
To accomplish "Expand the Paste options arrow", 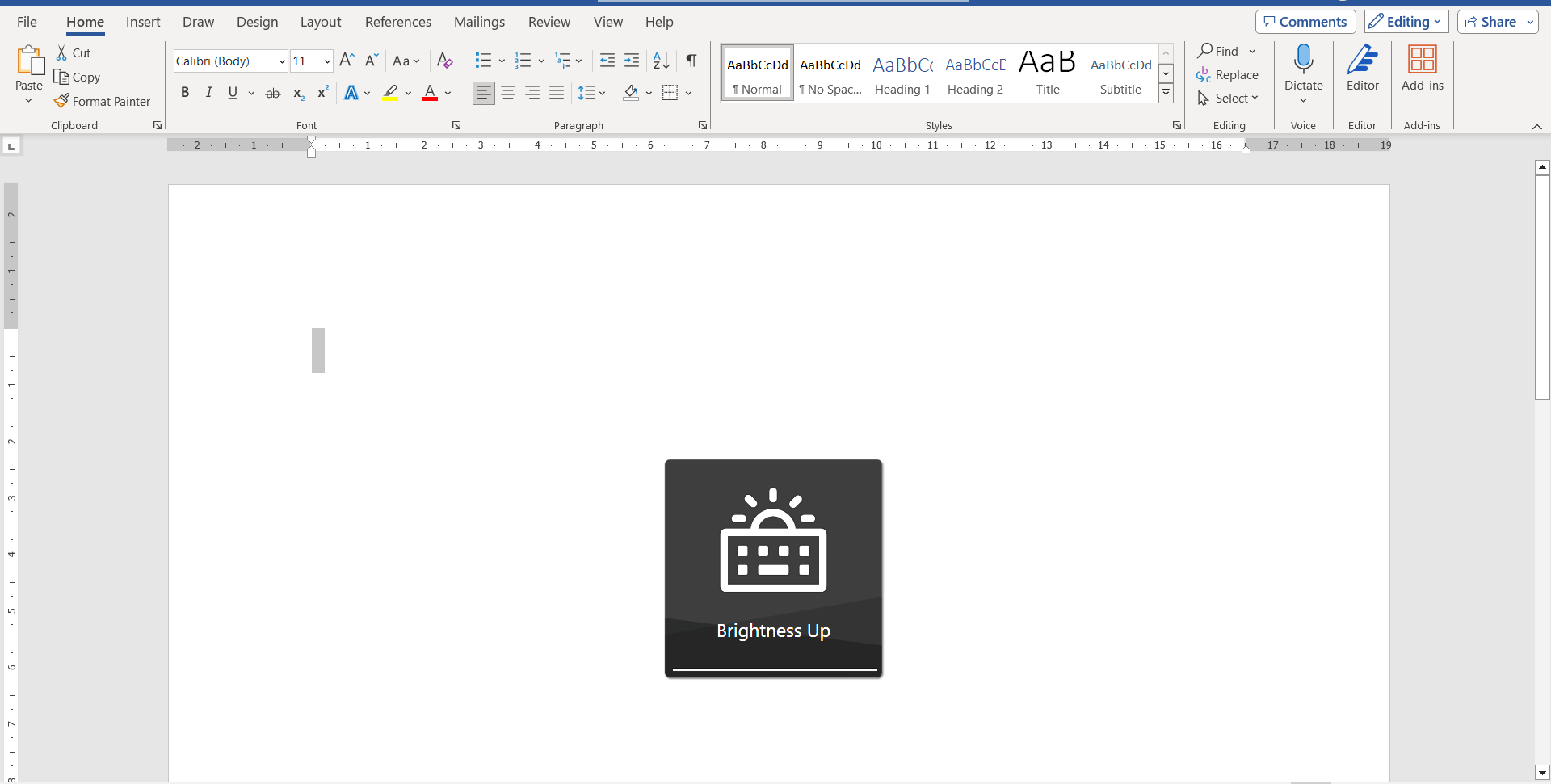I will [x=29, y=101].
